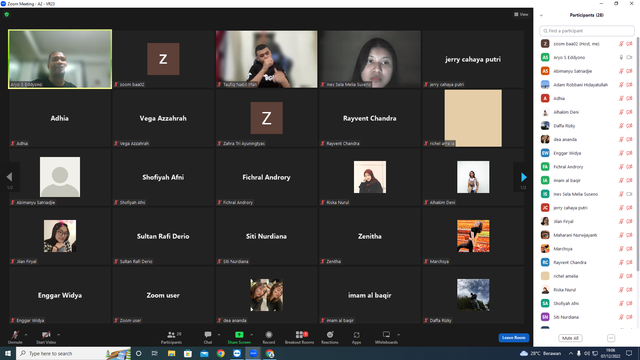The width and height of the screenshot is (640, 360).
Task: Toggle video for Shofiyah Afni in list
Action: (629, 304)
